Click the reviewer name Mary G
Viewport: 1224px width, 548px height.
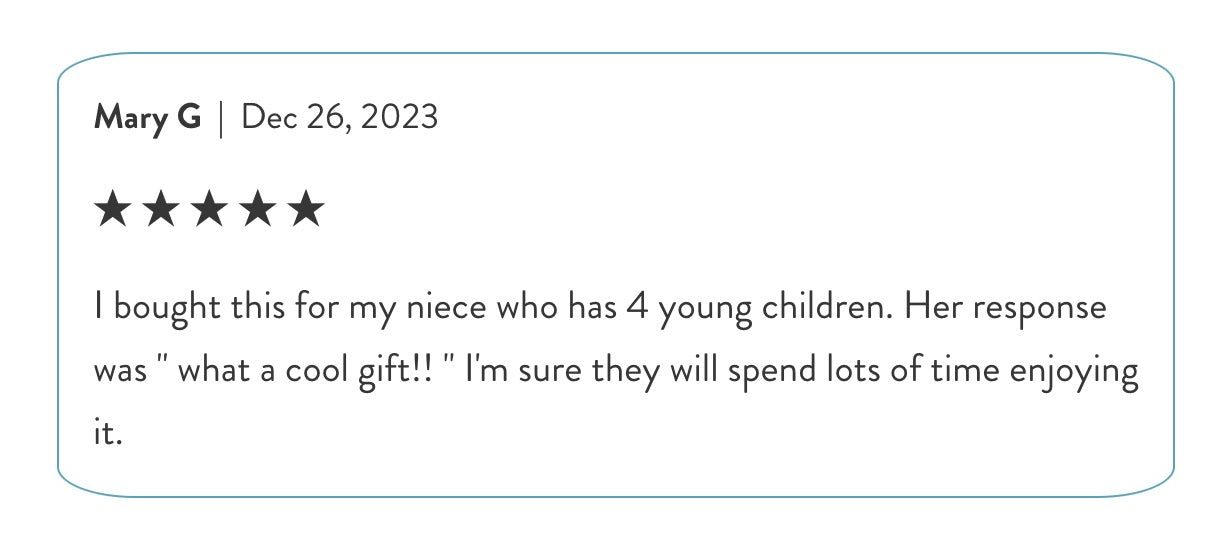147,118
